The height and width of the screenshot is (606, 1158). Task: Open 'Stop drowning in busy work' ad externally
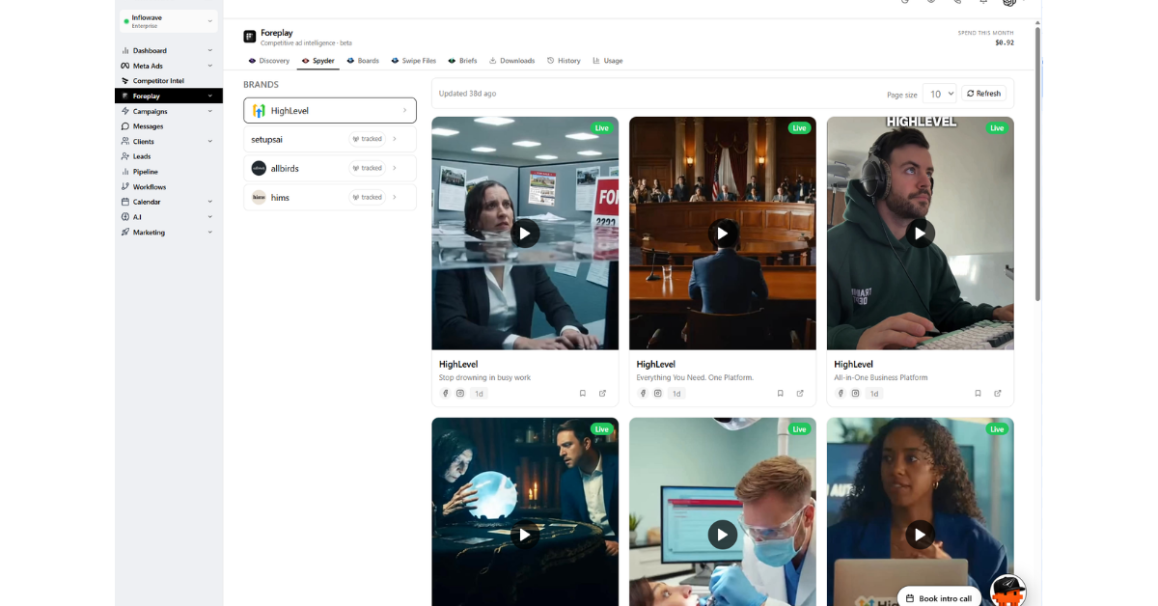(x=603, y=393)
